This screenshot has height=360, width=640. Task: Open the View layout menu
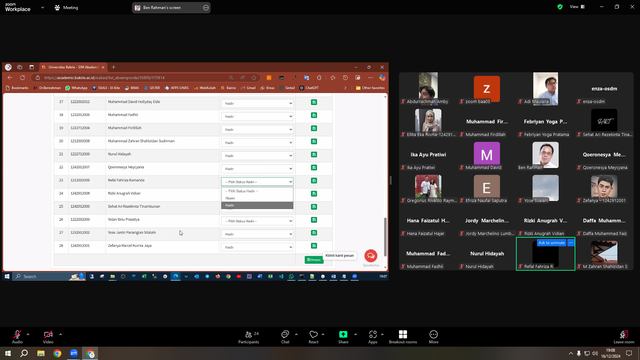pos(578,7)
